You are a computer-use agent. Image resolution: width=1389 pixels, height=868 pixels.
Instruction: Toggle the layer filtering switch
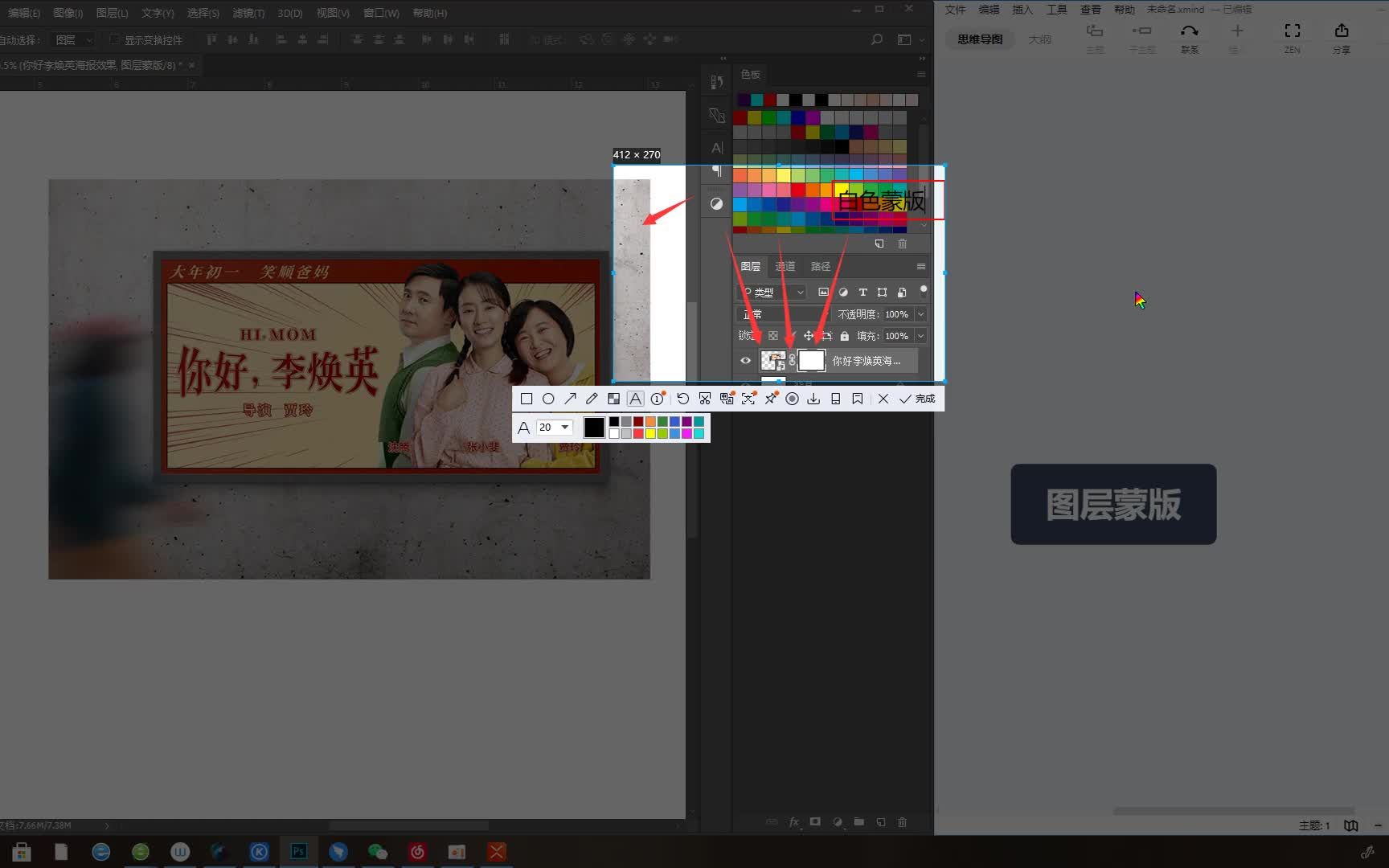(x=924, y=291)
